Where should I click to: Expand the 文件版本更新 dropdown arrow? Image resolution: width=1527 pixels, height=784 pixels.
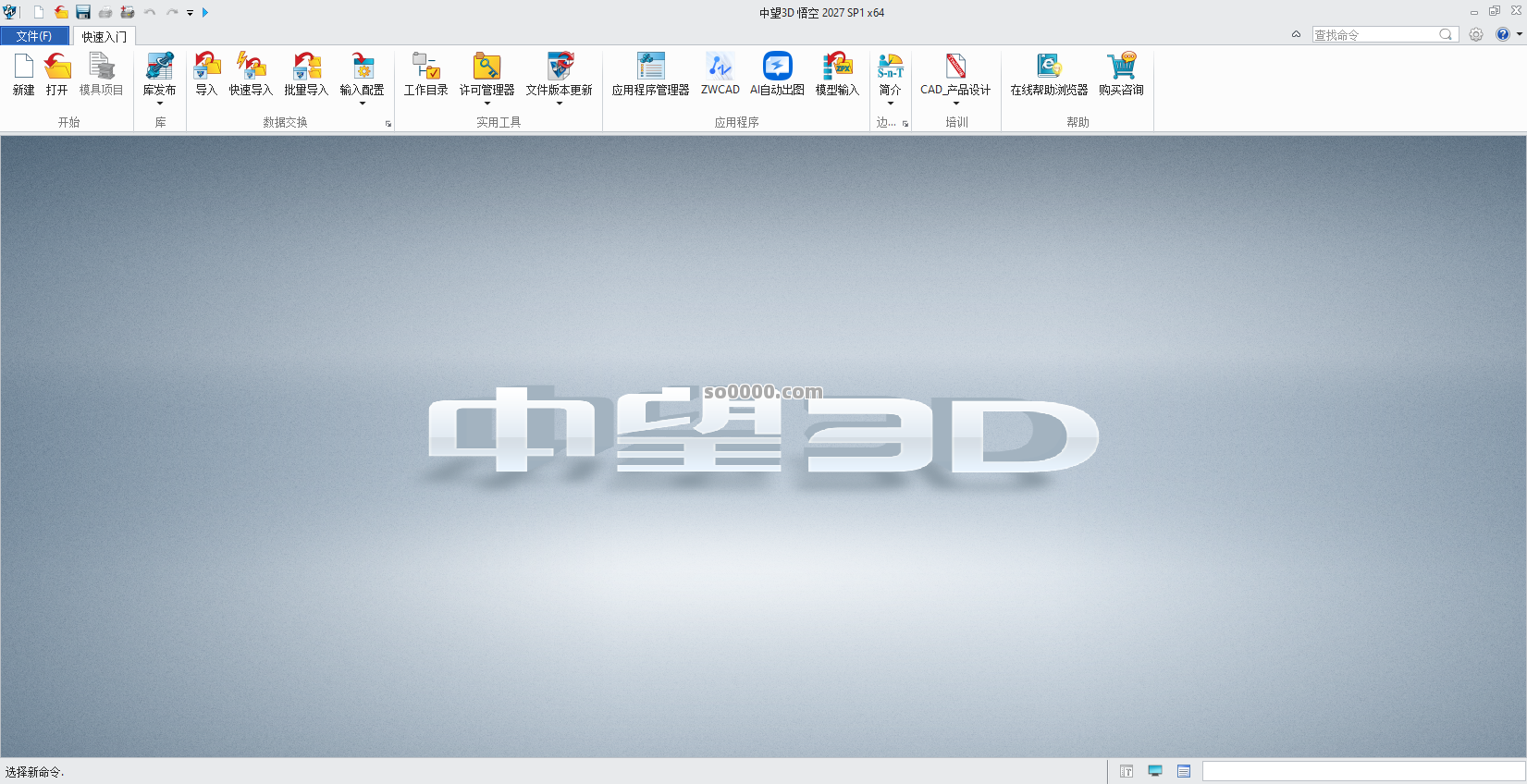tap(560, 104)
